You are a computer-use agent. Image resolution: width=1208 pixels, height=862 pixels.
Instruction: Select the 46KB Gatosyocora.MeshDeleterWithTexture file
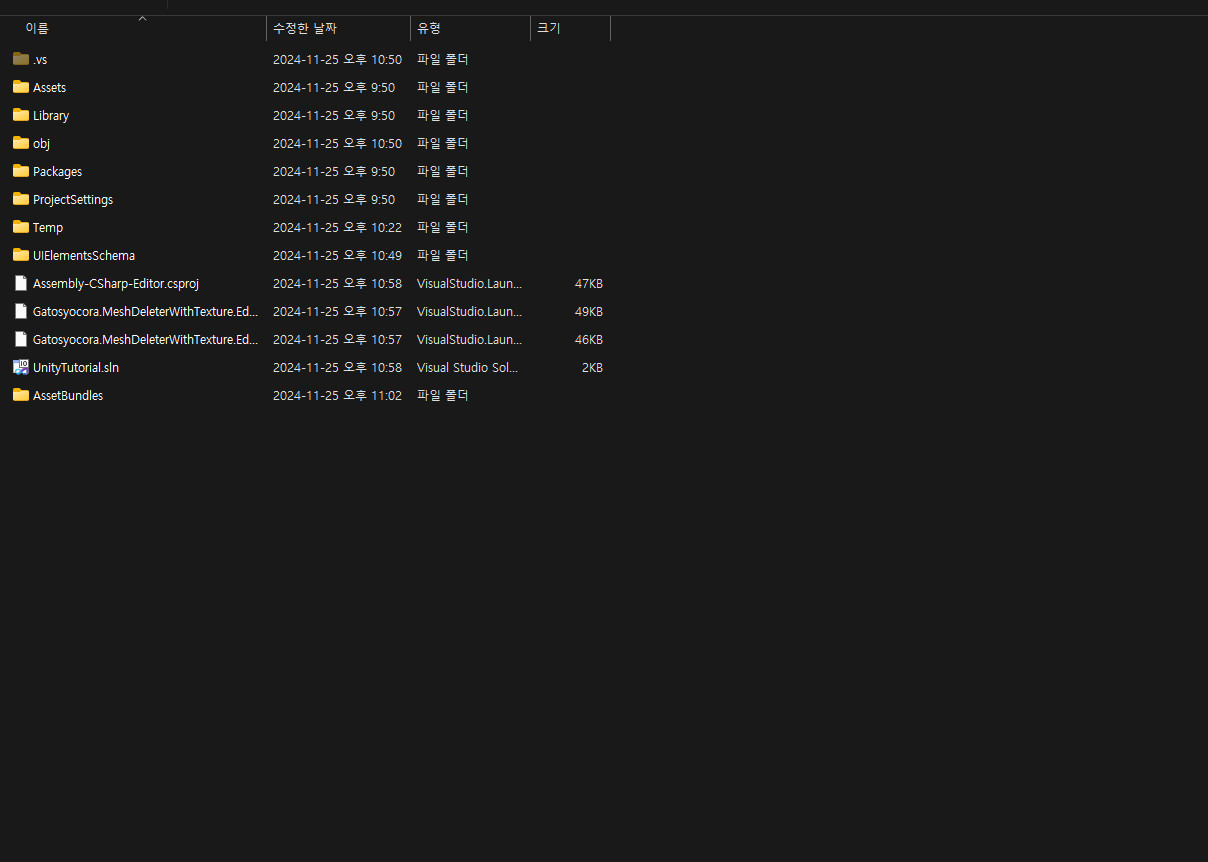(145, 340)
